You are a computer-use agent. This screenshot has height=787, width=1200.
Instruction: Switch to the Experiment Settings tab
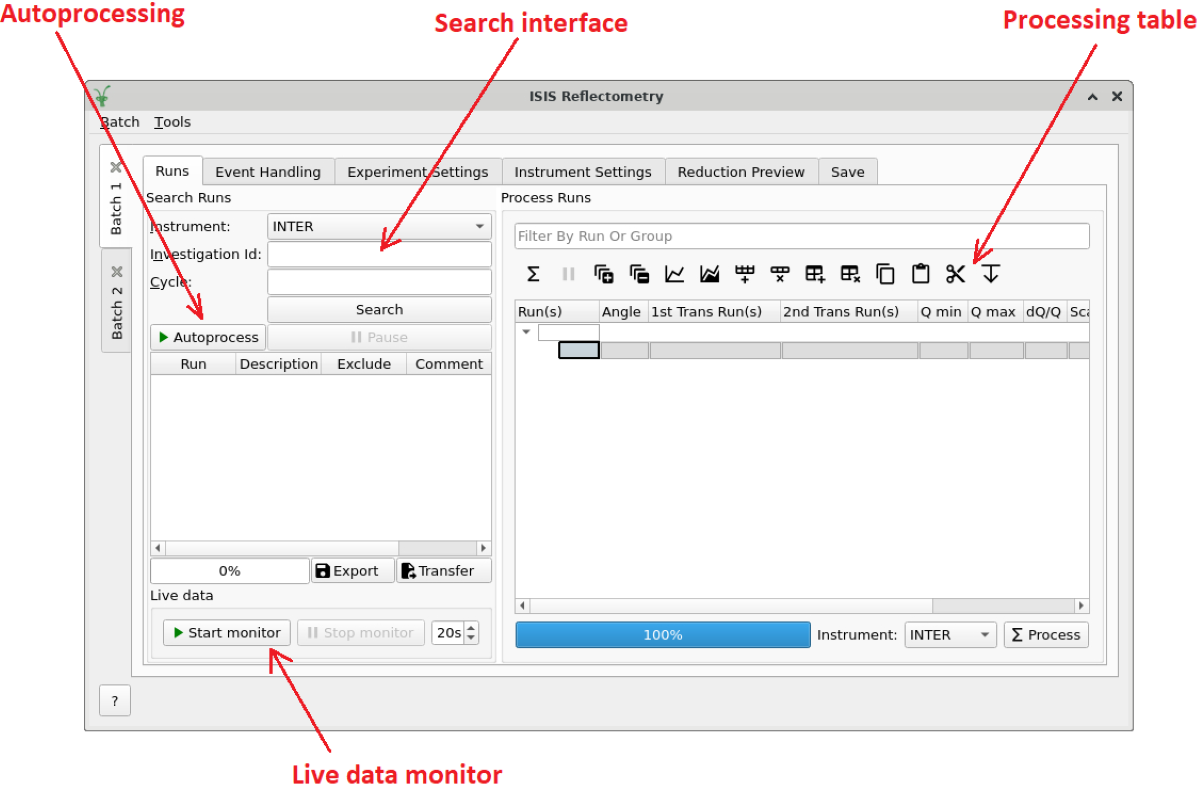[x=417, y=172]
